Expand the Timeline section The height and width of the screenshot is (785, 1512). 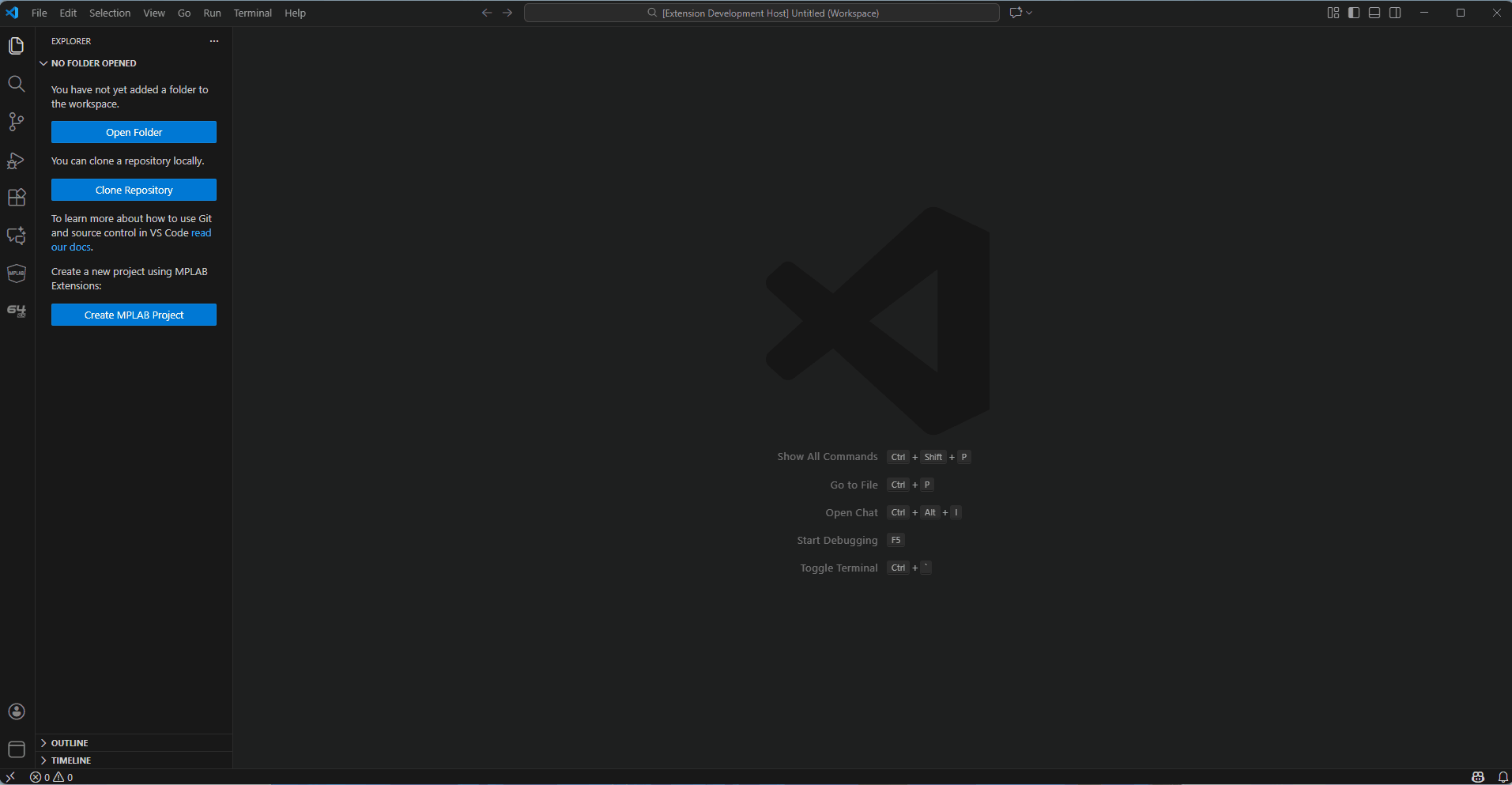pos(70,760)
